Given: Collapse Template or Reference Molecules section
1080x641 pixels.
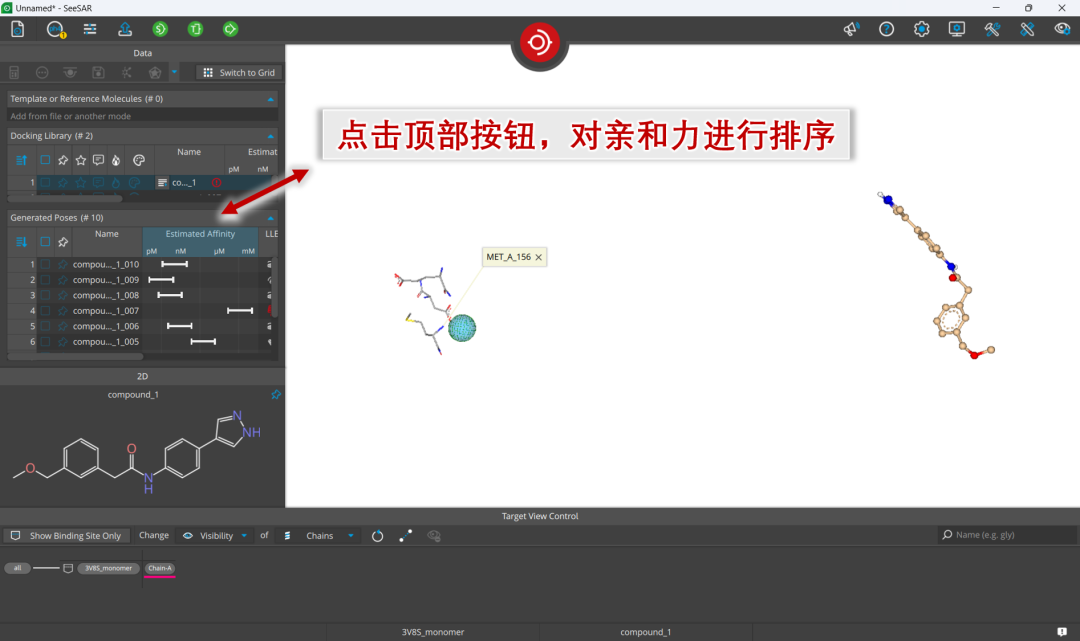Looking at the screenshot, I should (x=271, y=99).
